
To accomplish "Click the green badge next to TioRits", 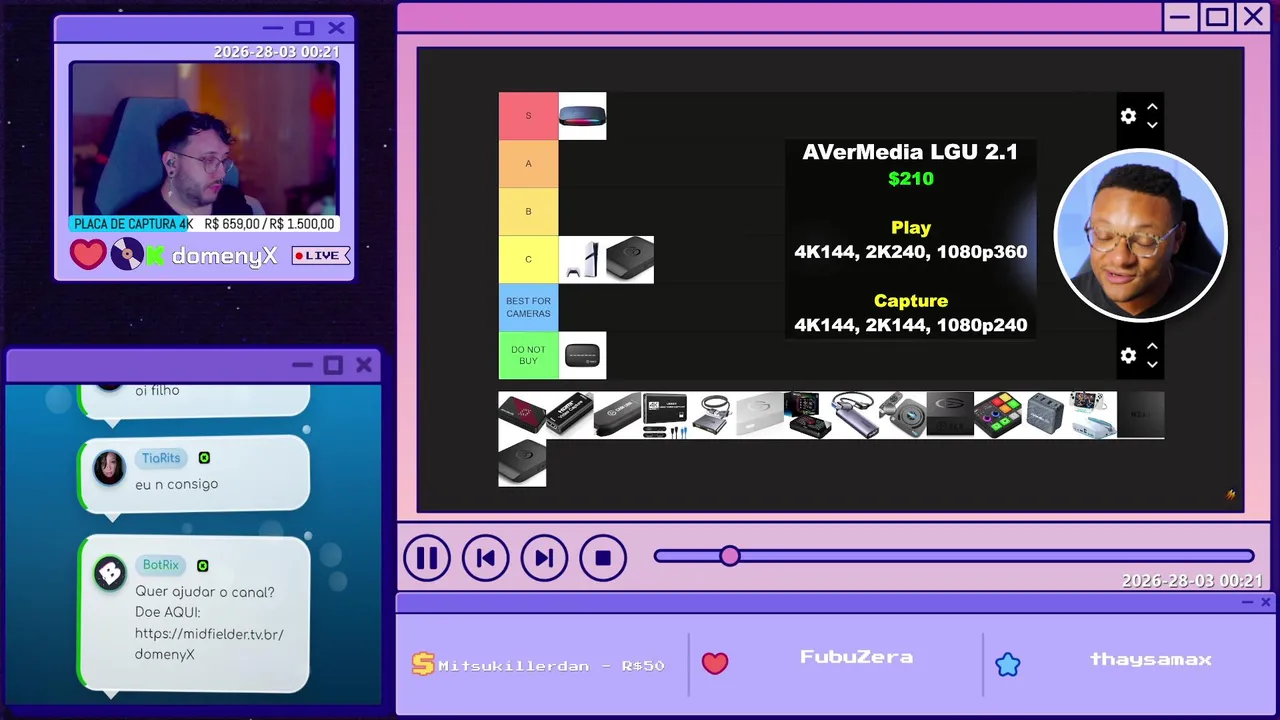I will pyautogui.click(x=204, y=458).
